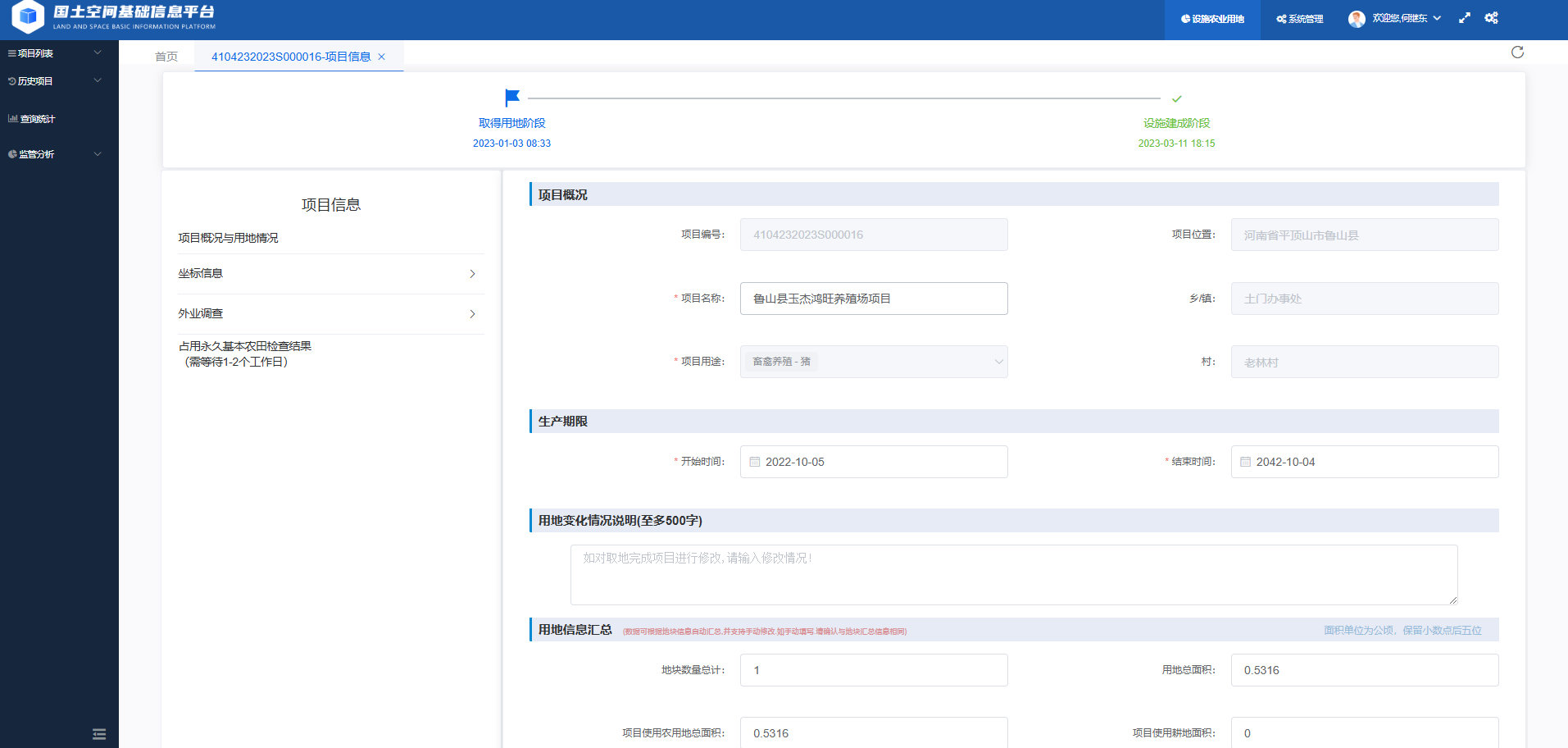
Task: Select the 设施建成阶段 step label
Action: [1177, 123]
